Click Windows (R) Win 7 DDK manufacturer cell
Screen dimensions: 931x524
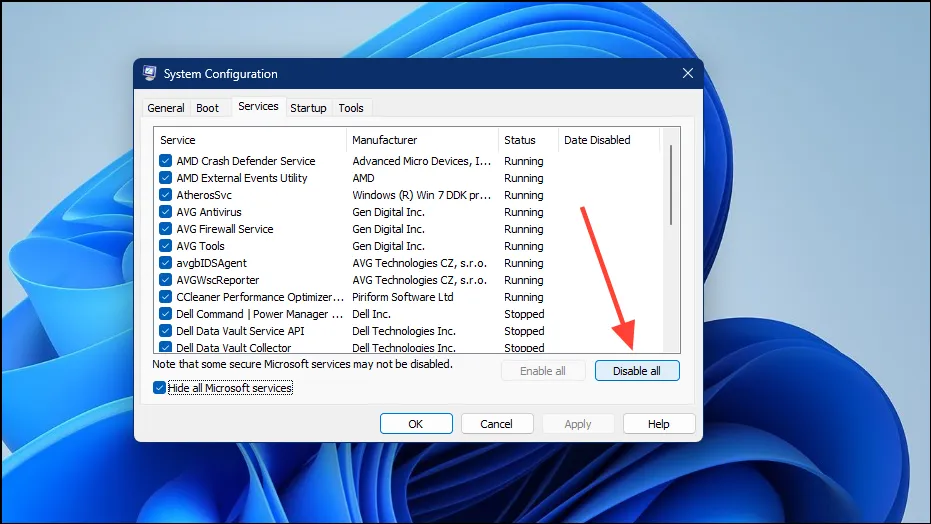click(x=422, y=195)
